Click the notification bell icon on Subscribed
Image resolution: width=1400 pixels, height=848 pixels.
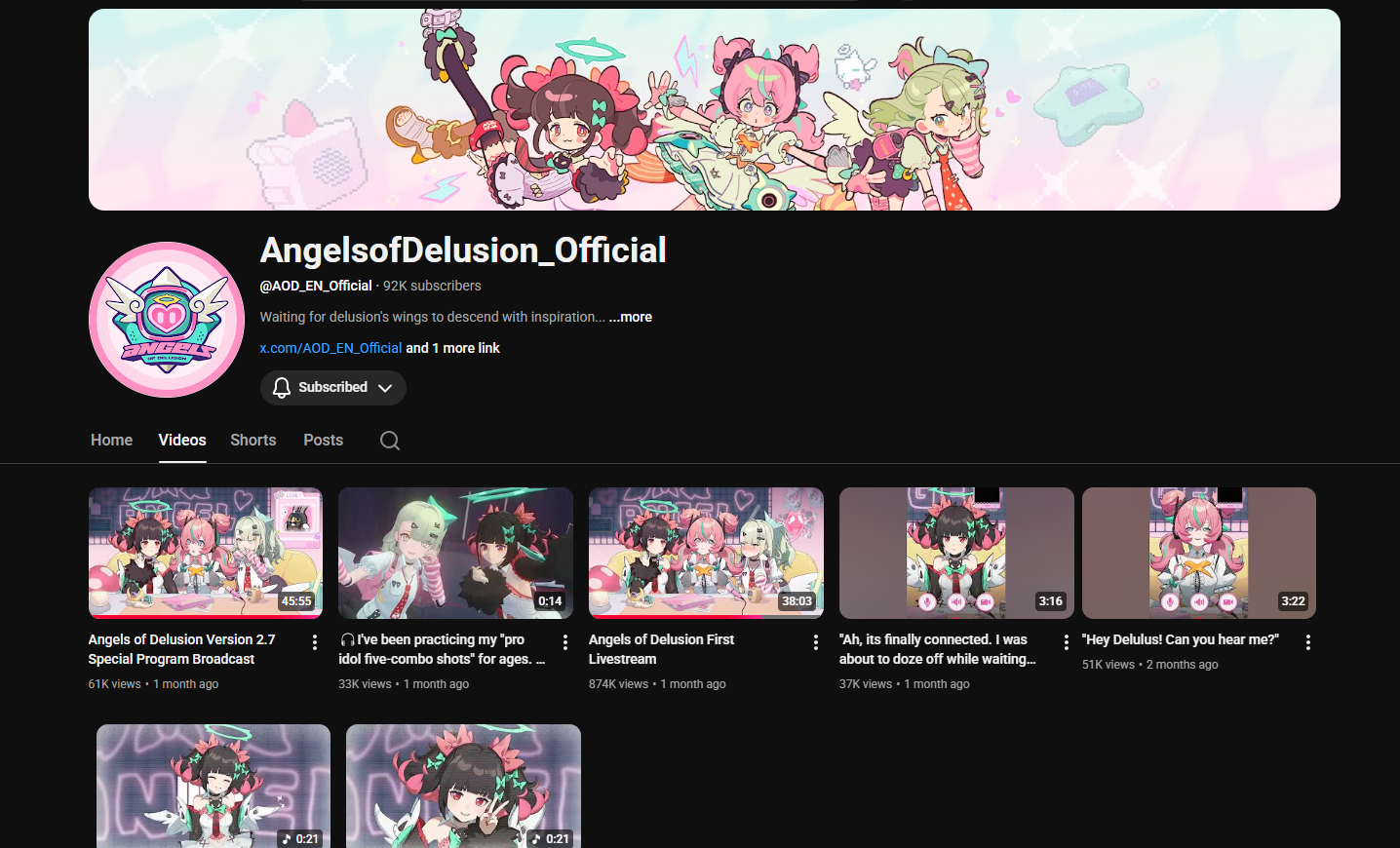[282, 388]
